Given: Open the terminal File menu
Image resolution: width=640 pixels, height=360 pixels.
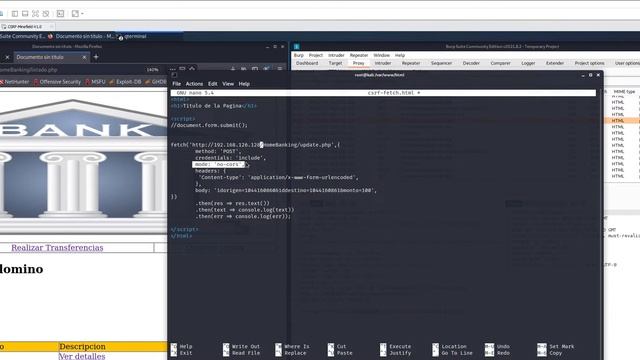Looking at the screenshot, I should click(176, 84).
